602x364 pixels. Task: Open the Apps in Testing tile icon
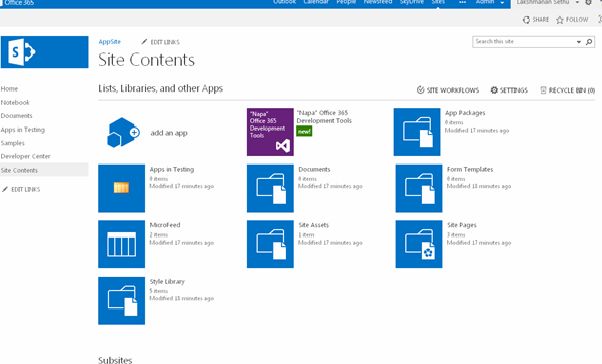click(121, 188)
